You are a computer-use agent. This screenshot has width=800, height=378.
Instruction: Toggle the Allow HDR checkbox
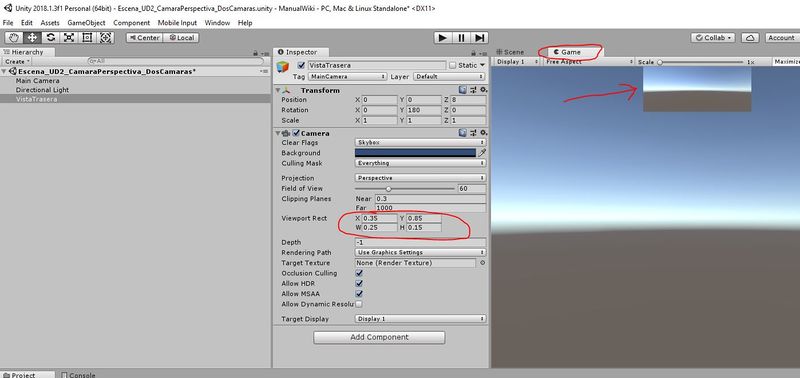tap(359, 284)
